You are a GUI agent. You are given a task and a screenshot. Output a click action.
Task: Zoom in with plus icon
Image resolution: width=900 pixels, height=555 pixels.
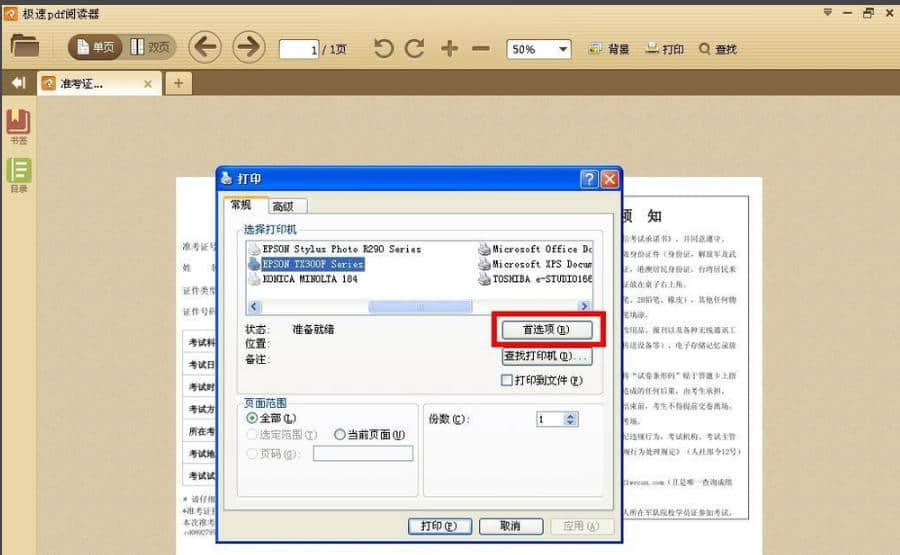pos(449,48)
